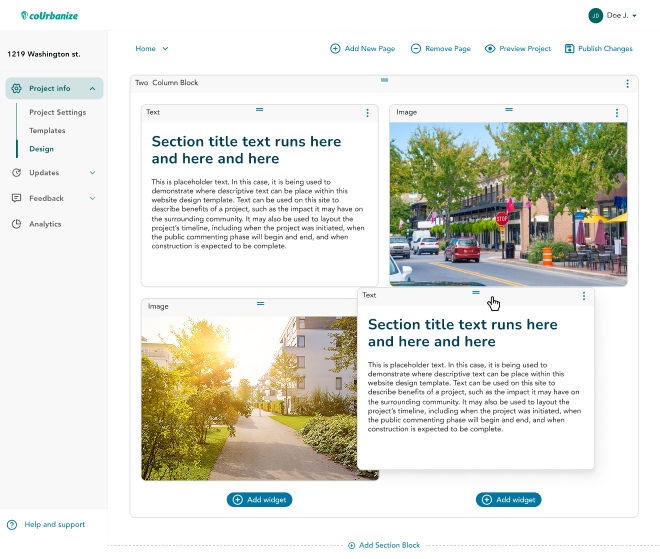Select Feedback in the sidebar
This screenshot has height=559, width=660.
(46, 198)
